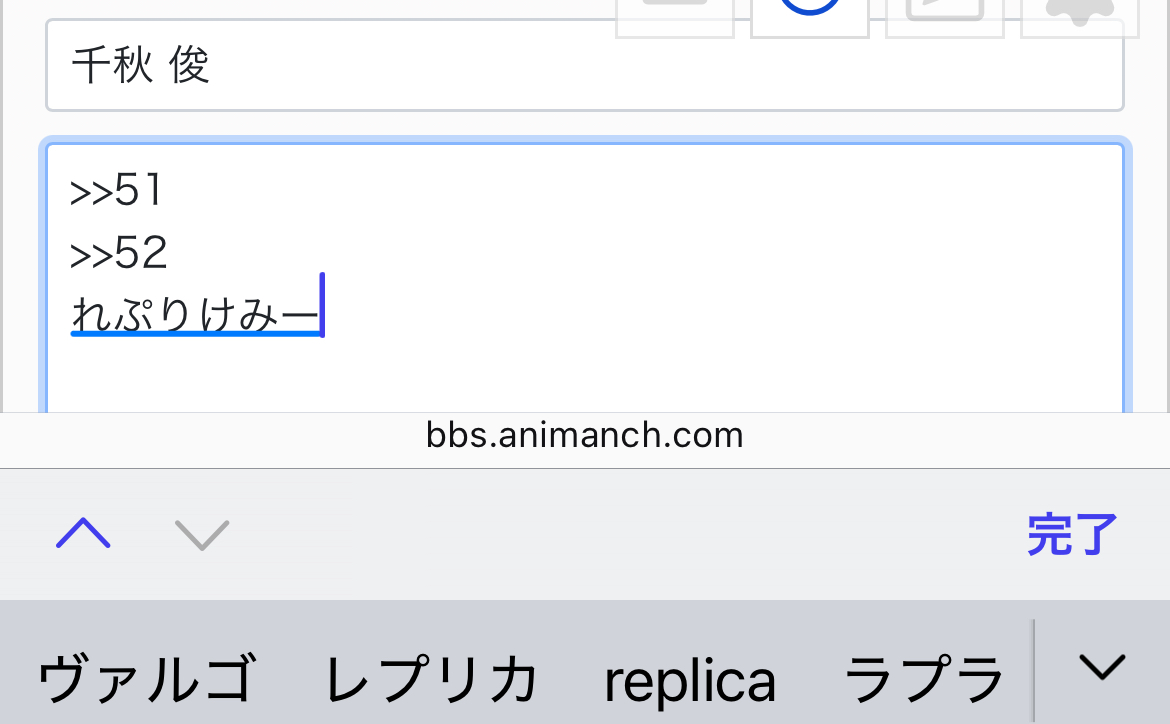
Task: Tap the underlined れぷりけみー composing text
Action: click(195, 313)
